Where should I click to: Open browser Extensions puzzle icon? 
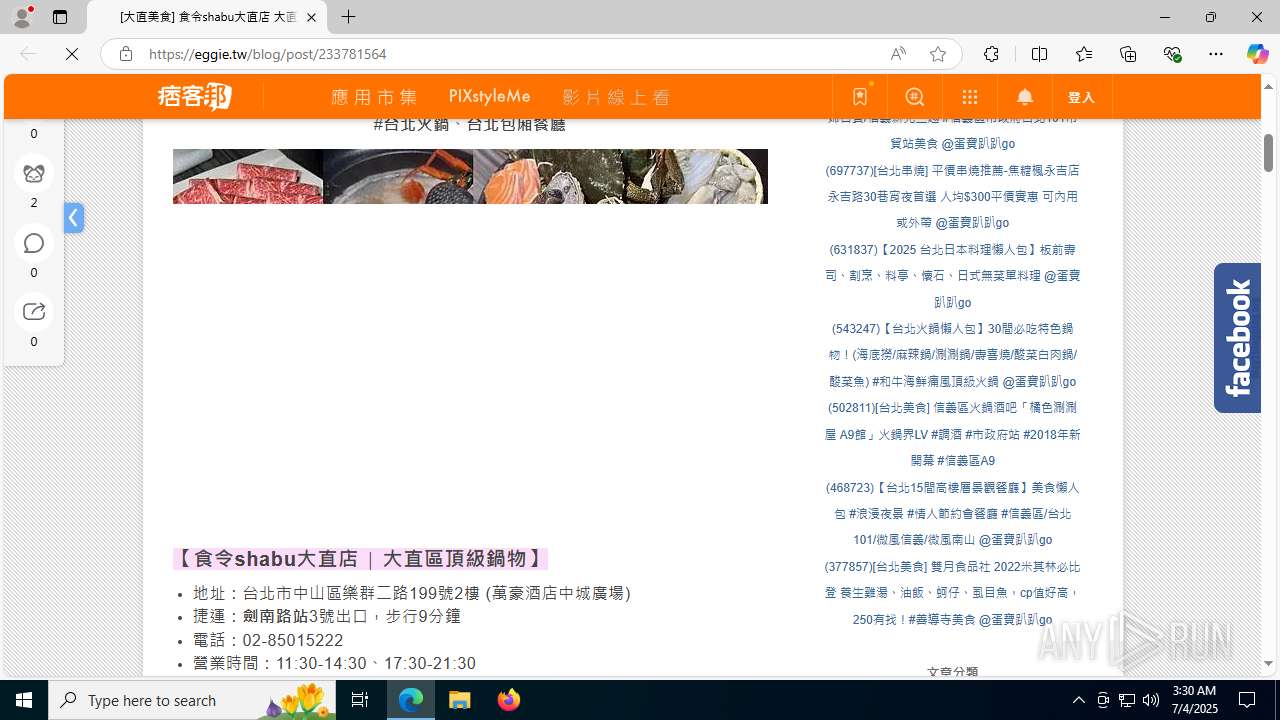(x=991, y=54)
